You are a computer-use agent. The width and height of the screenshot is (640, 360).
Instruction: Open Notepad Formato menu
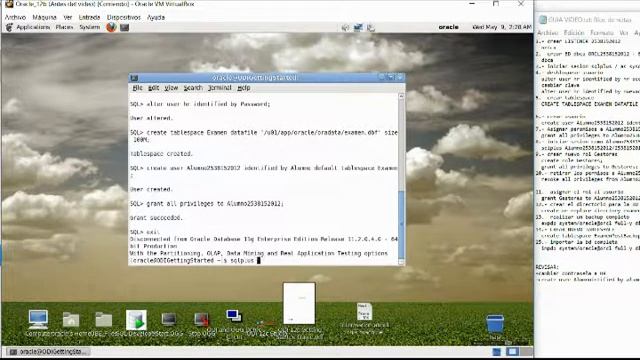[602, 33]
